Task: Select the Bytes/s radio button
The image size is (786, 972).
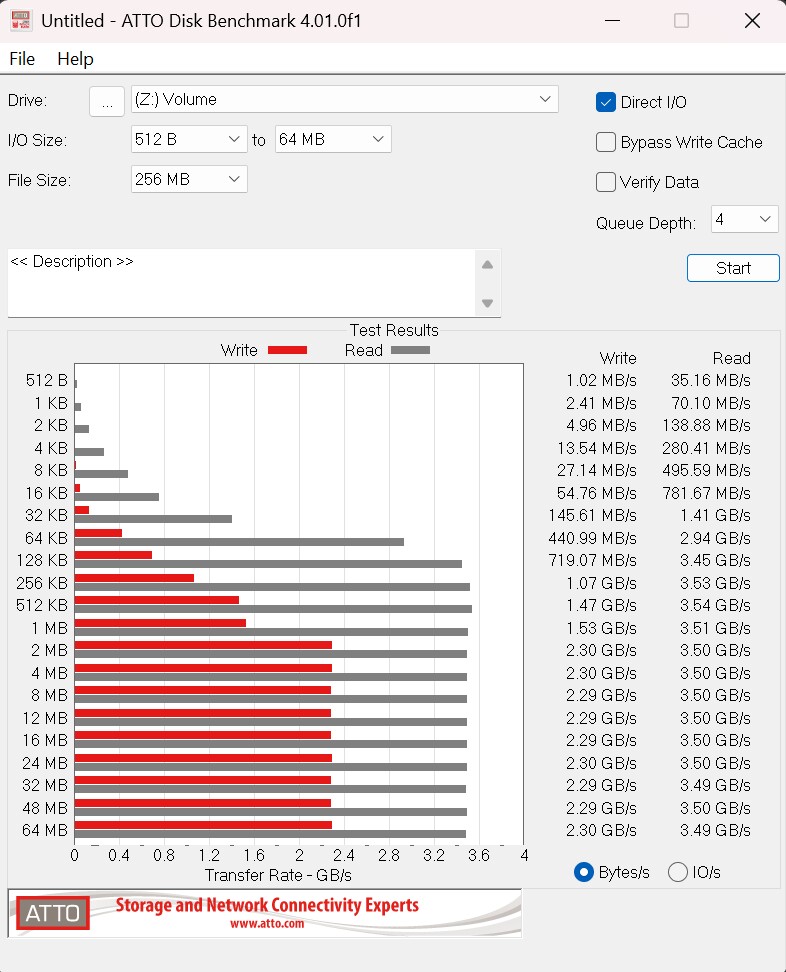Action: [x=584, y=872]
